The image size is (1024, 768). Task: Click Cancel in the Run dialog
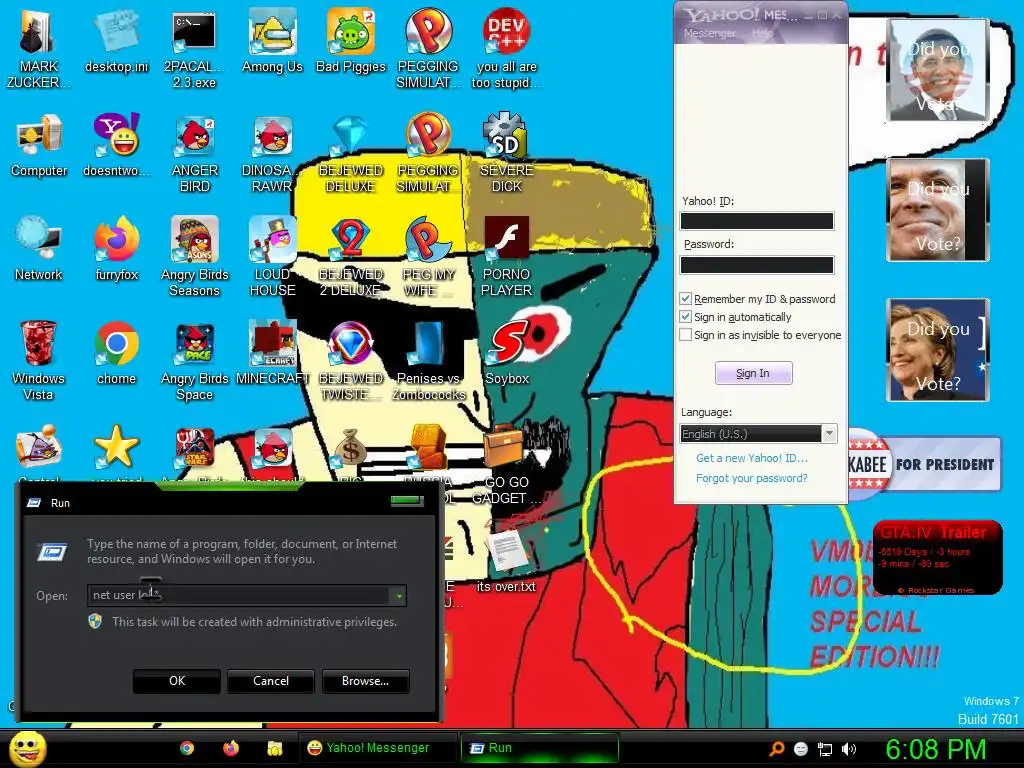coord(271,680)
